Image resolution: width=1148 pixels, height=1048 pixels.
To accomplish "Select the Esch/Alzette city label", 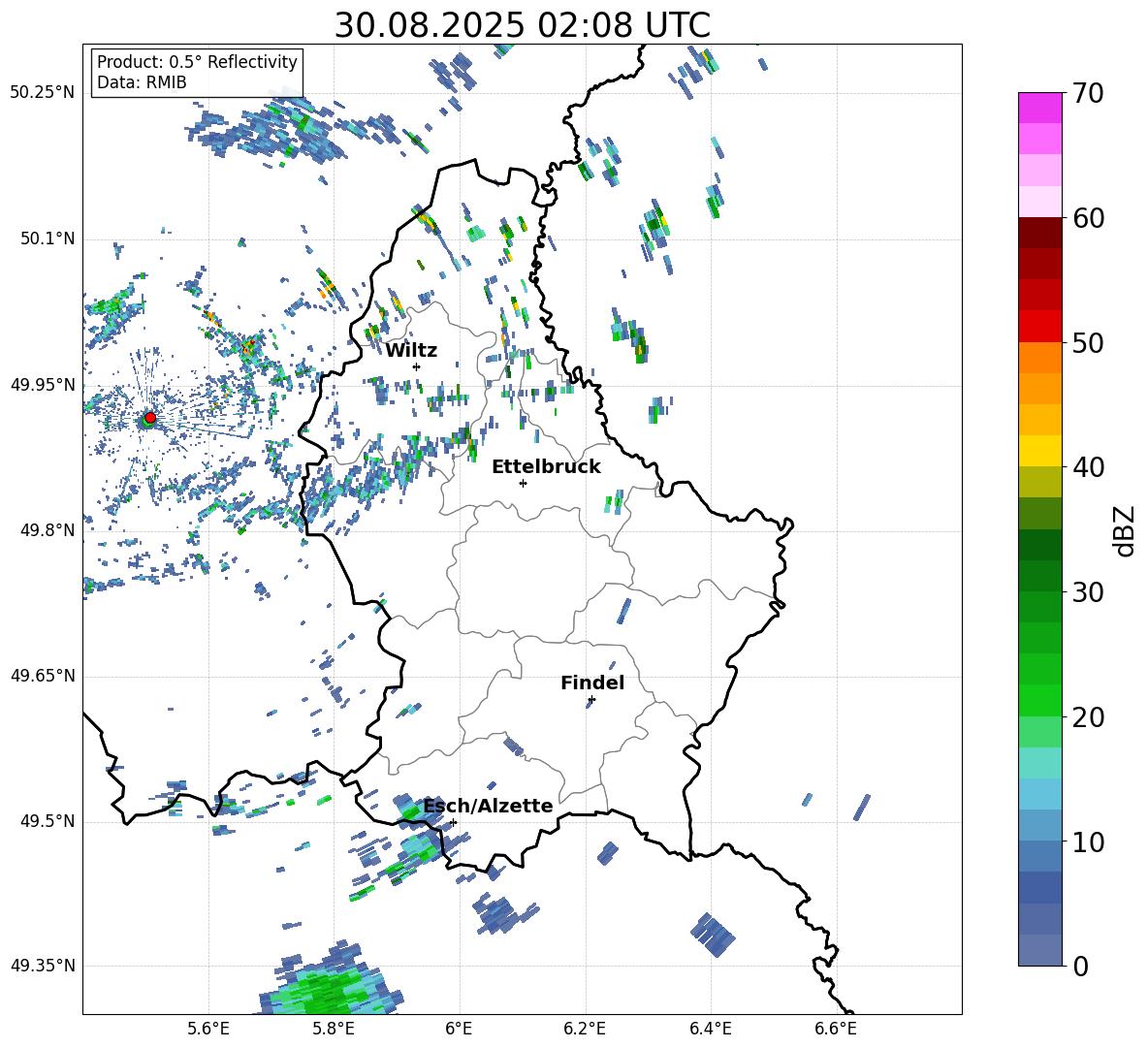I will point(489,806).
